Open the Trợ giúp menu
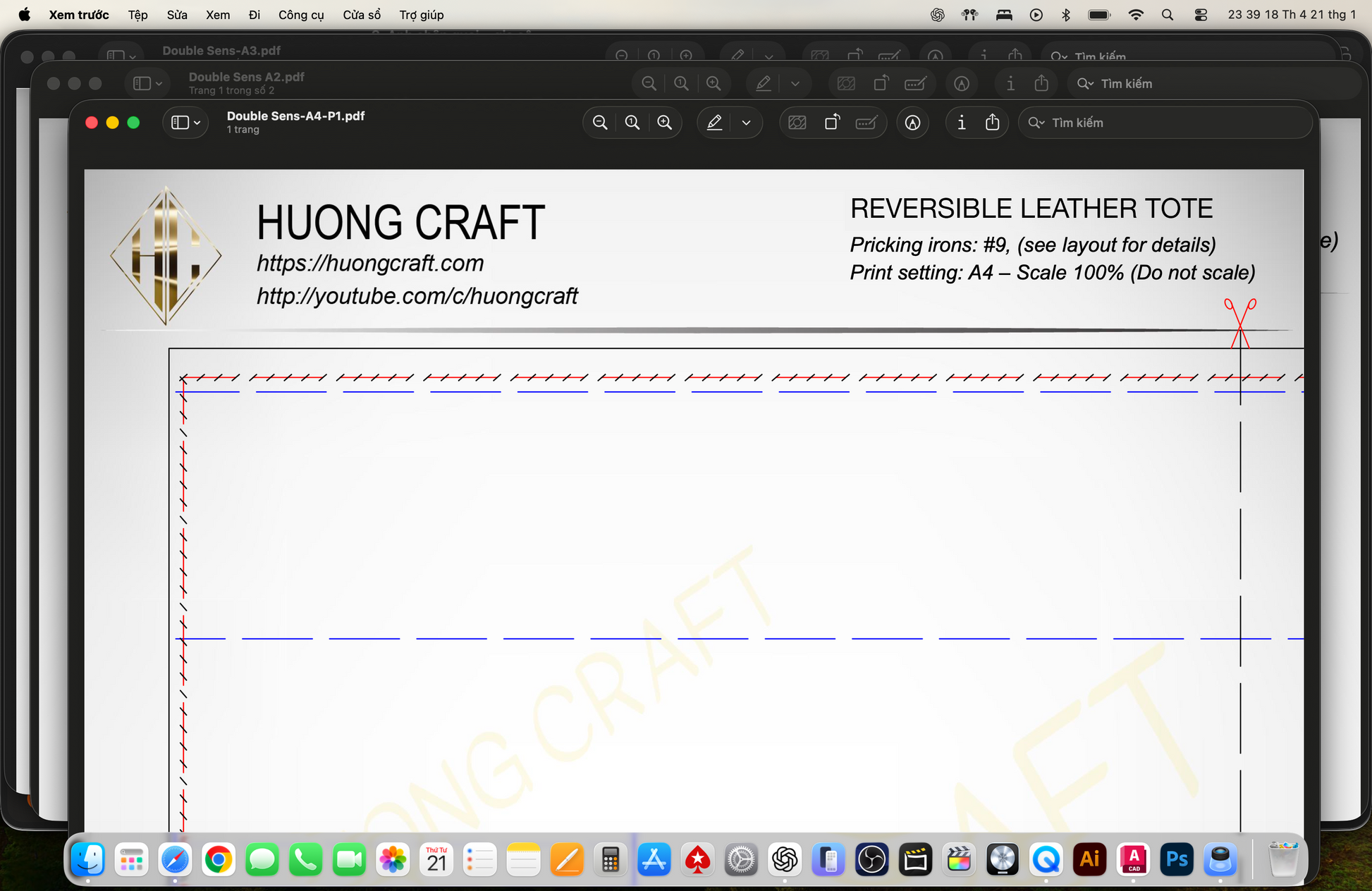The width and height of the screenshot is (1372, 891). 422,15
